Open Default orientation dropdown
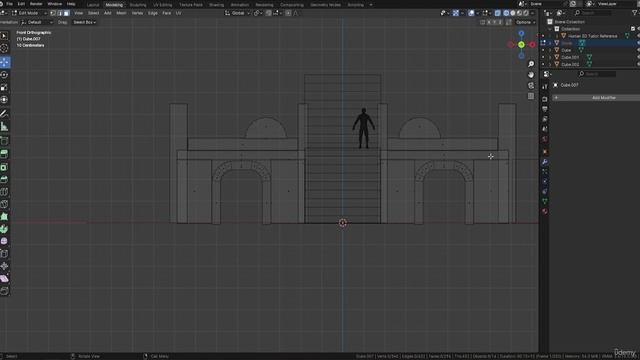Image resolution: width=640 pixels, height=360 pixels. 37,22
